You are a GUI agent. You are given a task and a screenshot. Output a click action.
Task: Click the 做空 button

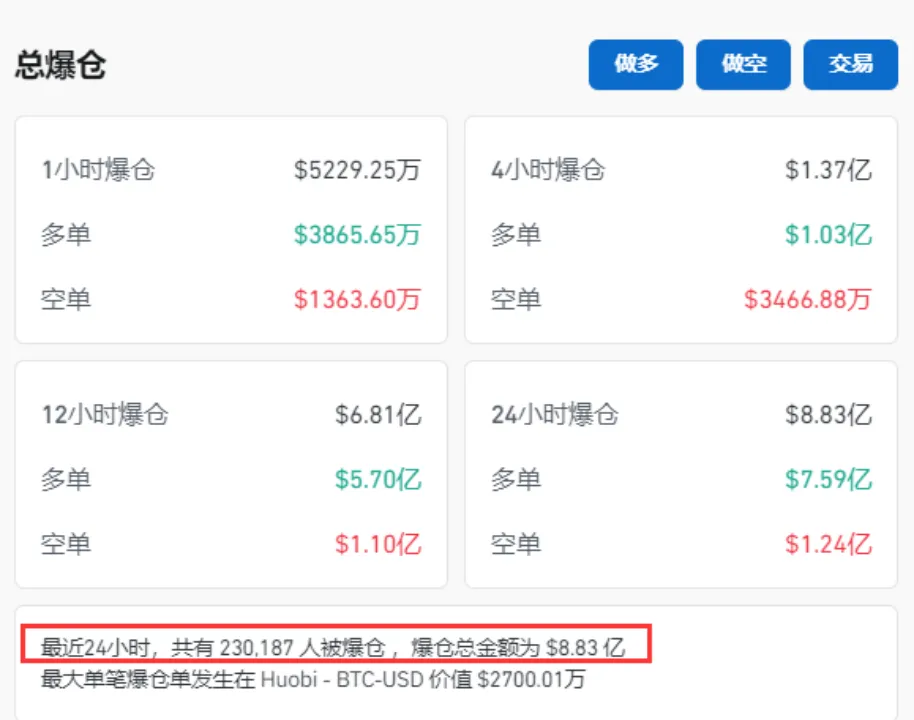(742, 64)
